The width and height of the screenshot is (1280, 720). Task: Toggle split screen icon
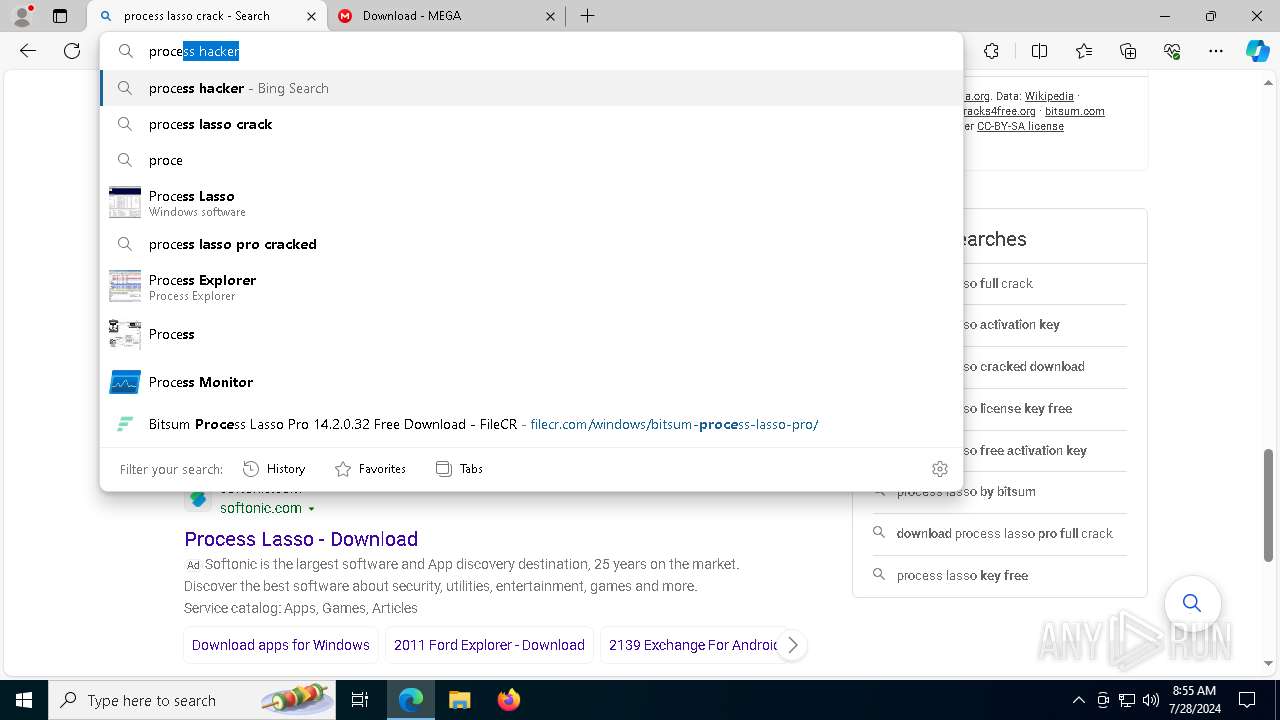(1039, 51)
